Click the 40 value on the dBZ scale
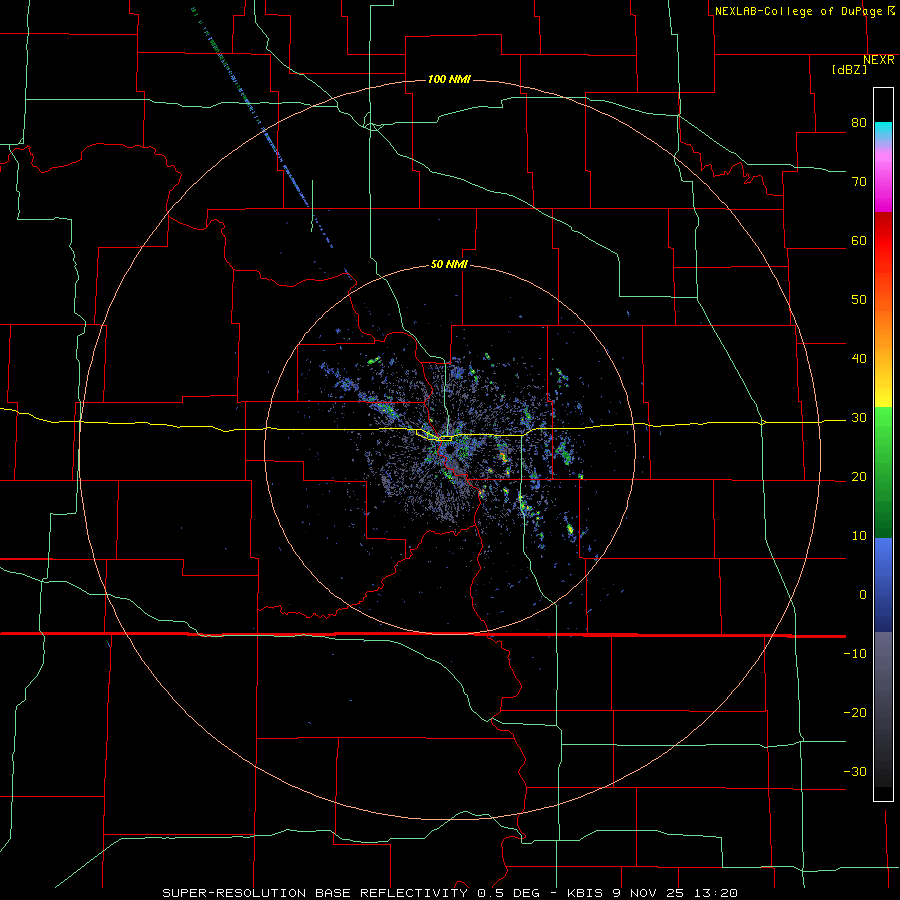Viewport: 900px width, 900px height. point(859,359)
